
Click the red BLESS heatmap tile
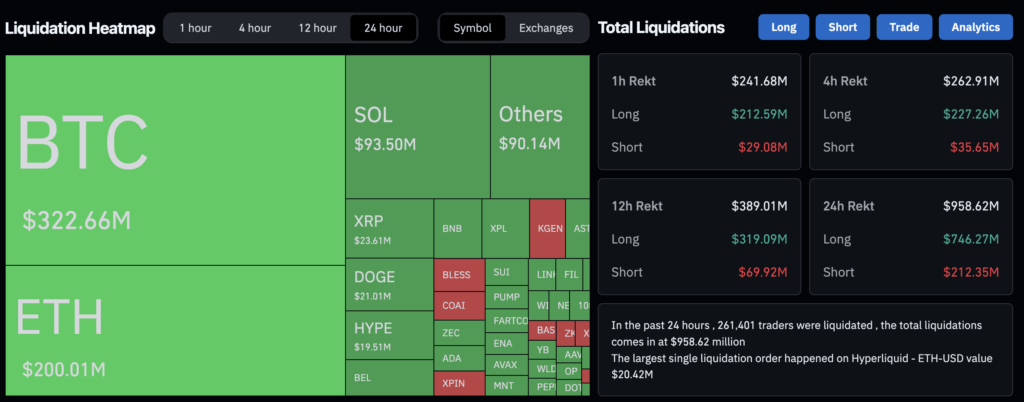(458, 274)
